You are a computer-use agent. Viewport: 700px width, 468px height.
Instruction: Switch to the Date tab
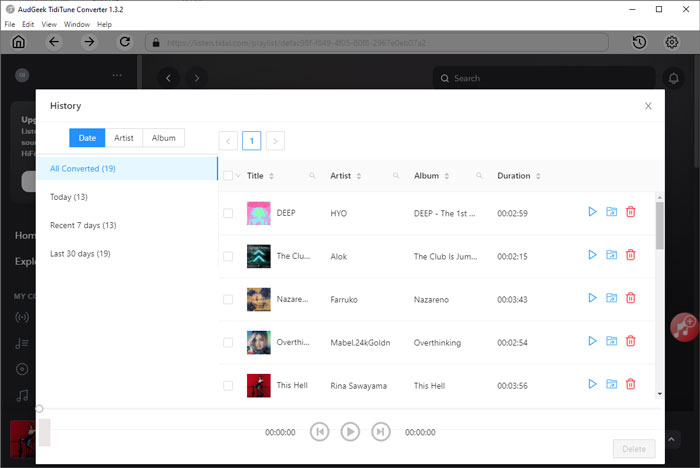(87, 138)
